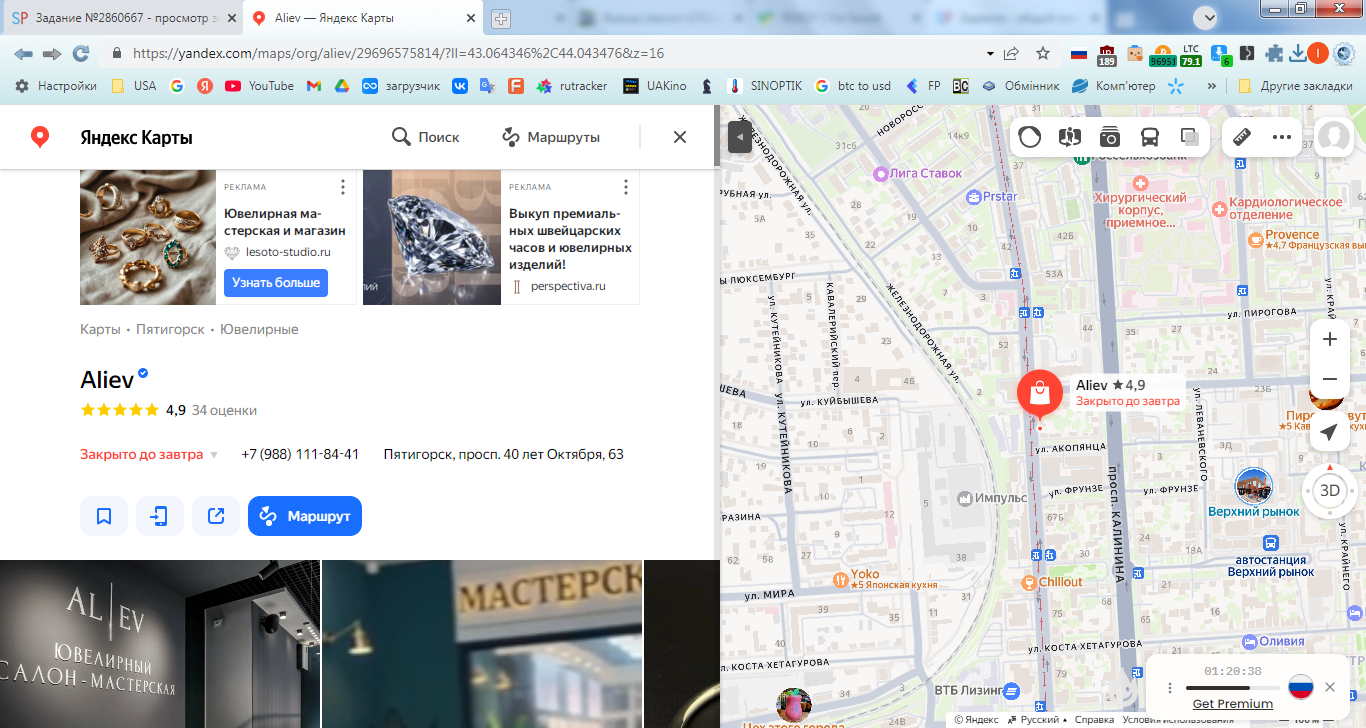
Task: Open the 34 оценки ratings link
Action: 224,410
